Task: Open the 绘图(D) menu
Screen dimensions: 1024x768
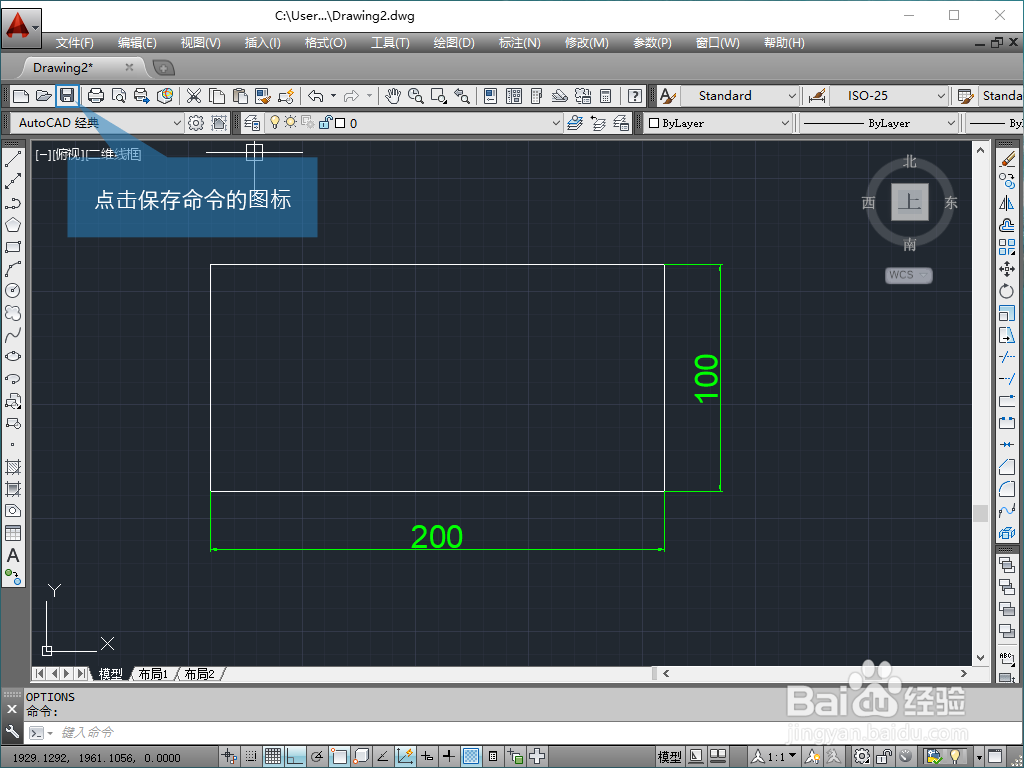Action: tap(454, 43)
